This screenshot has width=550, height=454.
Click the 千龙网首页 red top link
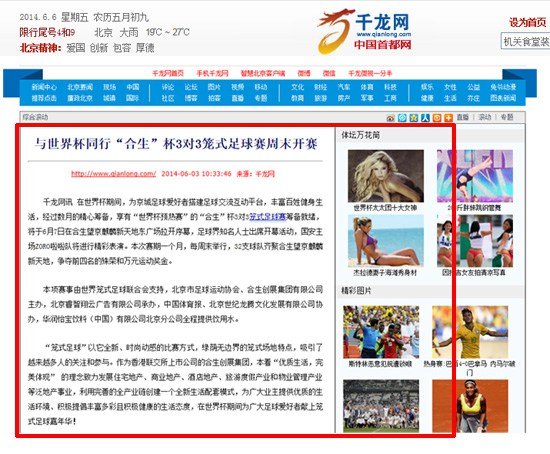[x=168, y=73]
